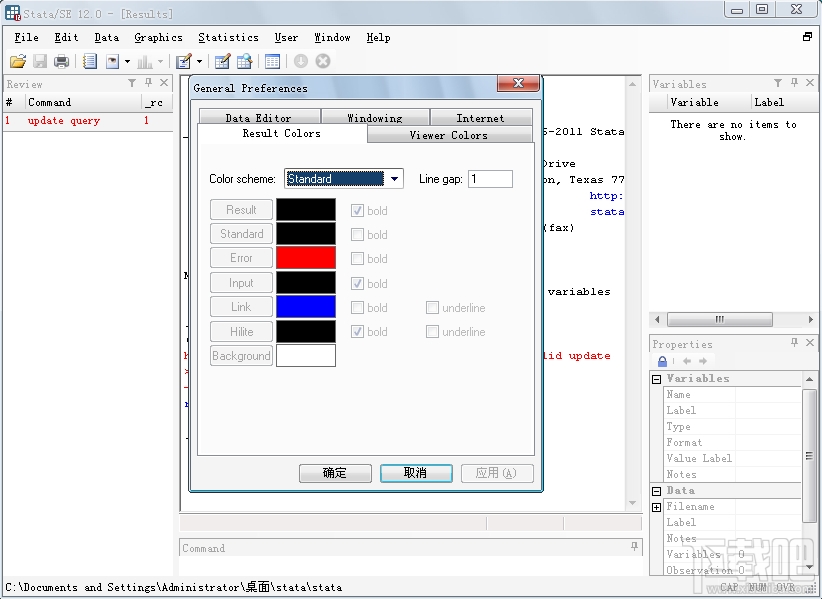The image size is (822, 599).
Task: Bring graphs to front with Graph icon
Action: click(145, 60)
